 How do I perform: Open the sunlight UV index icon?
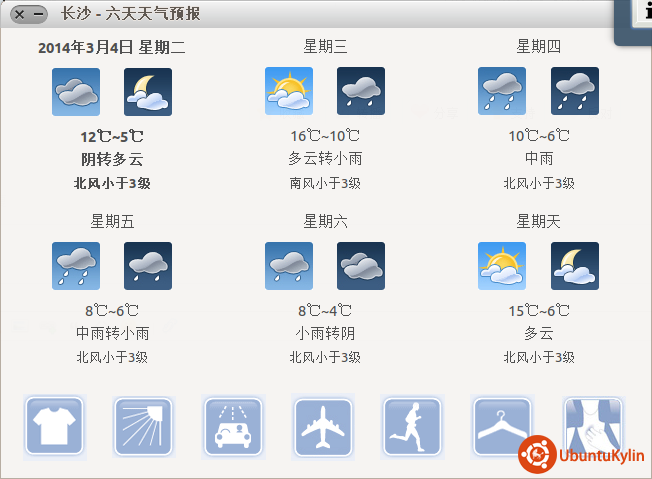point(143,427)
